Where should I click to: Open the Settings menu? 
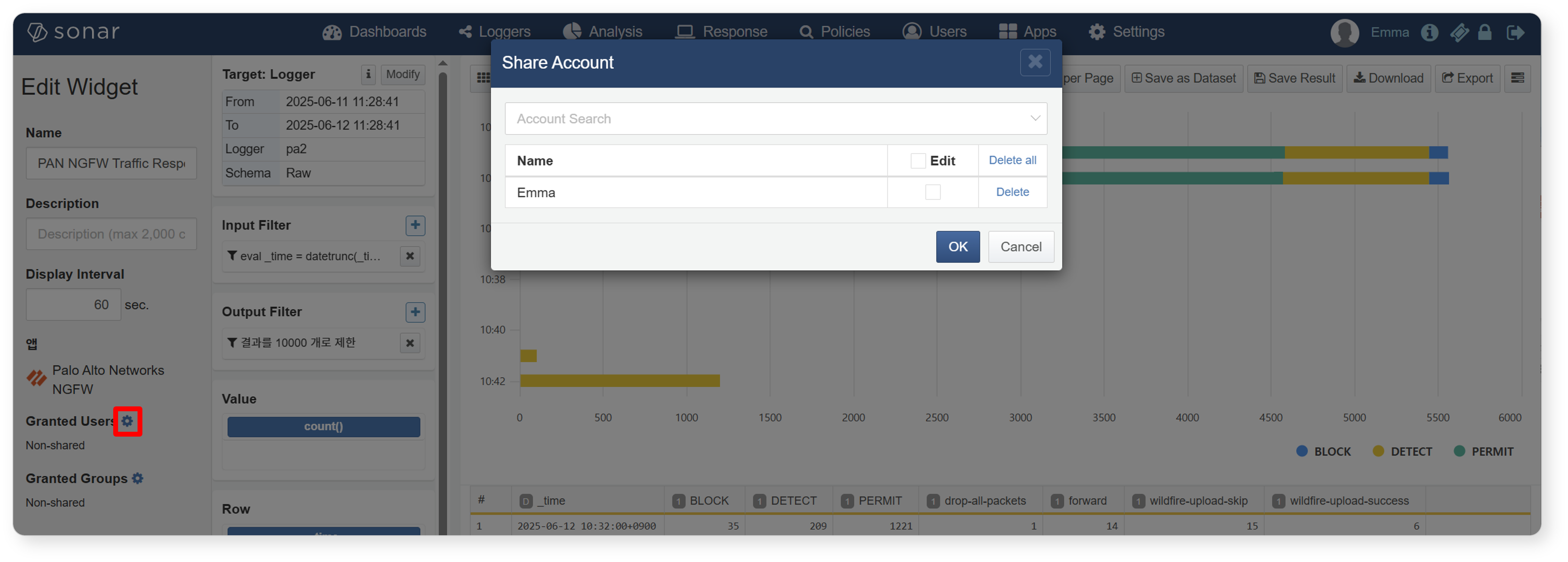pos(1126,32)
